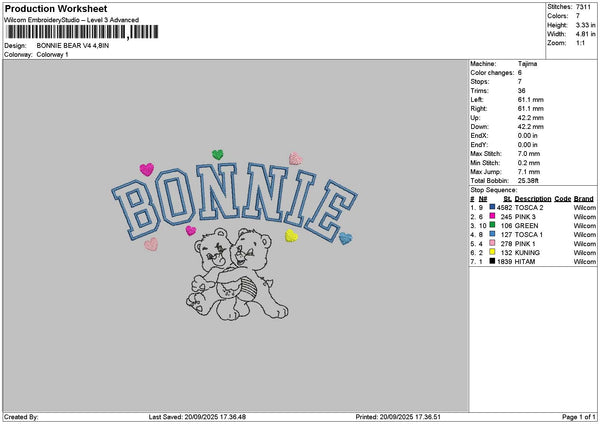Click the green heart above the BONNIE text
This screenshot has width=600, height=424.
point(217,155)
